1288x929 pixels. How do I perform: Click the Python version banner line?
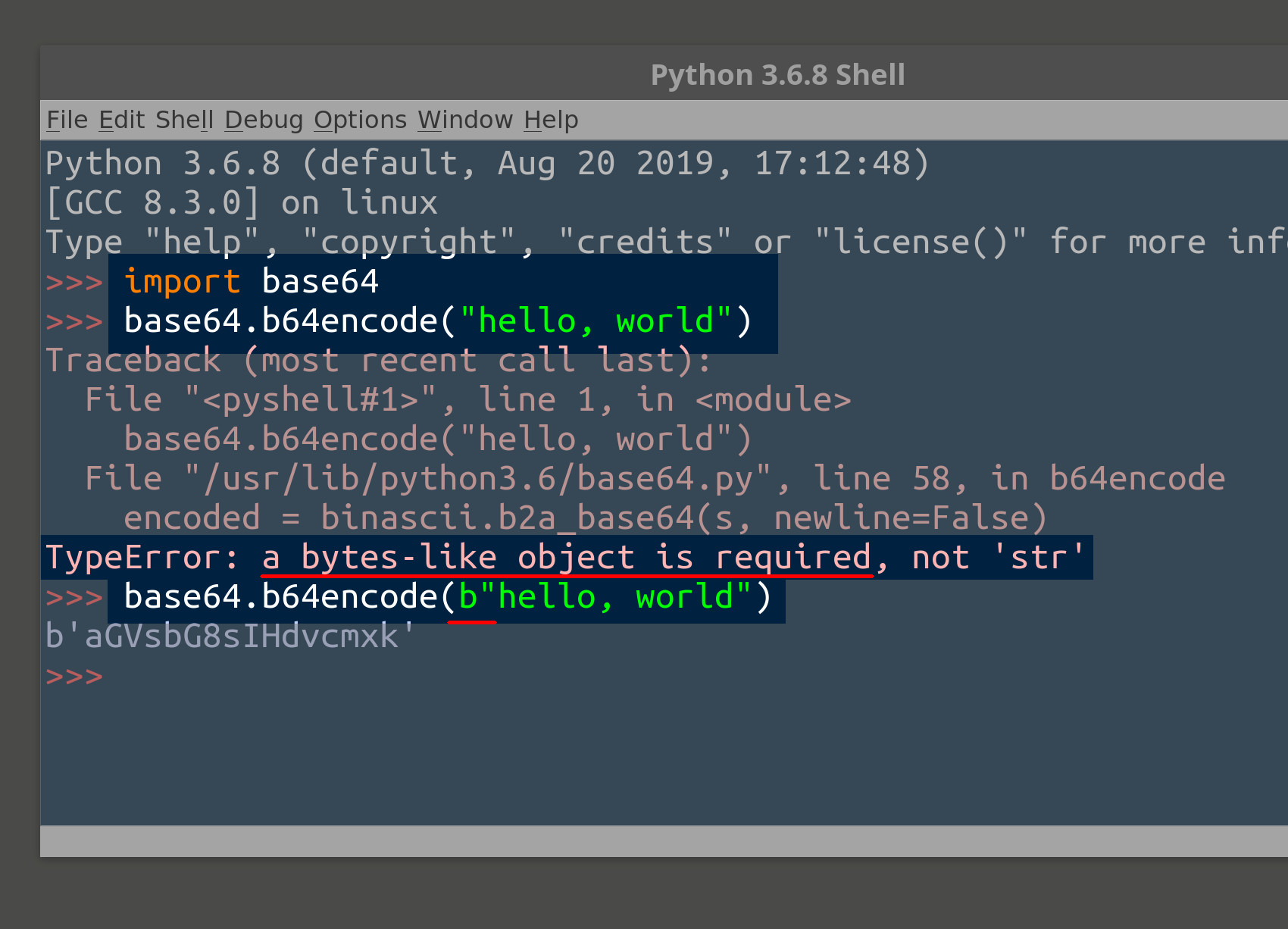pyautogui.click(x=485, y=162)
